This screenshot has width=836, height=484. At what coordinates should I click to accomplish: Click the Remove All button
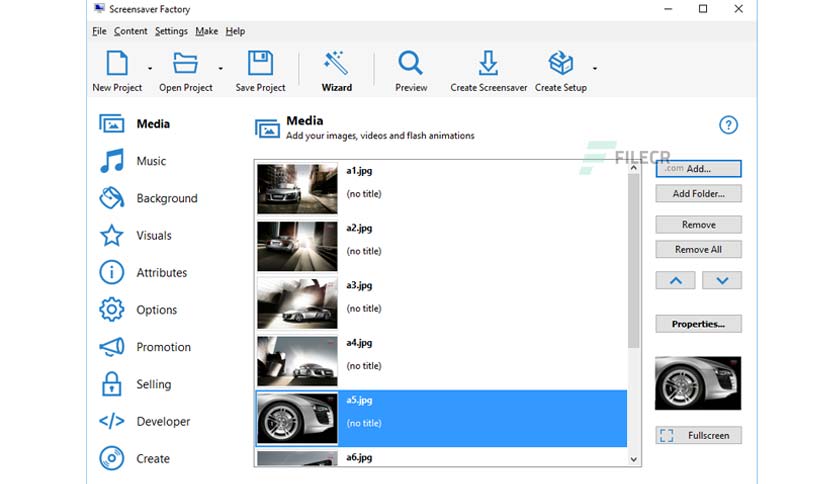[698, 249]
